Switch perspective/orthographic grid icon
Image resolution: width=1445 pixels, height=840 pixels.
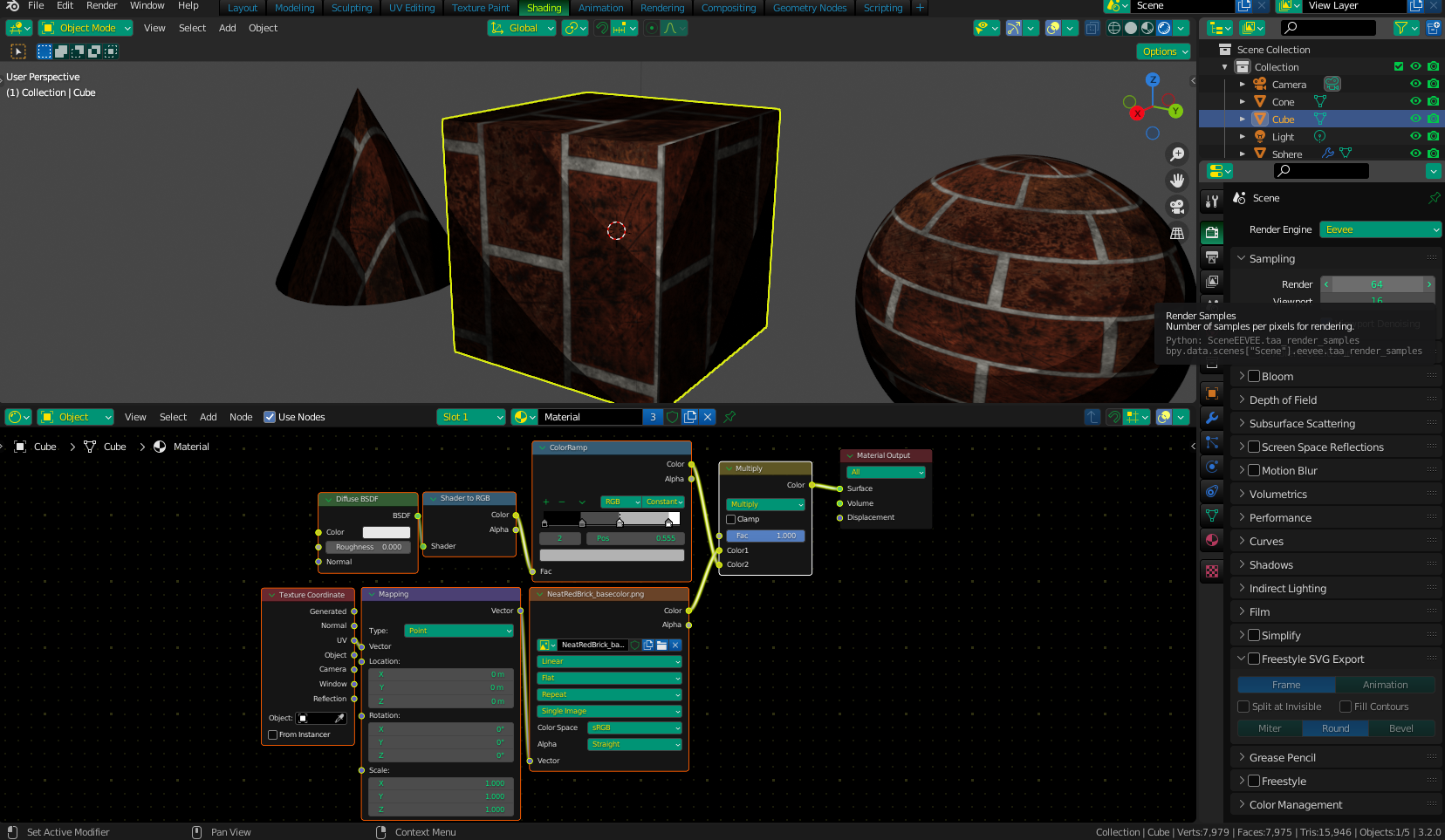pos(1177,233)
